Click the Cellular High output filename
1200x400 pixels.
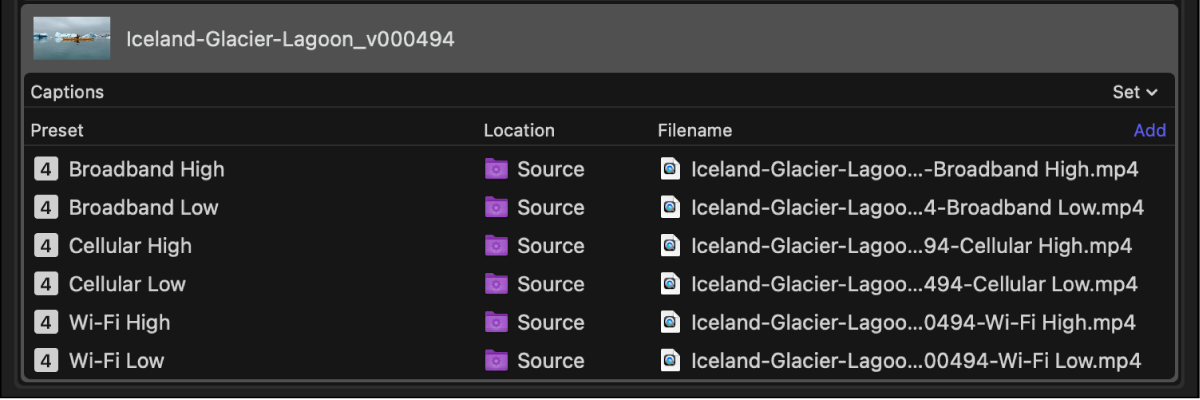pyautogui.click(x=911, y=246)
